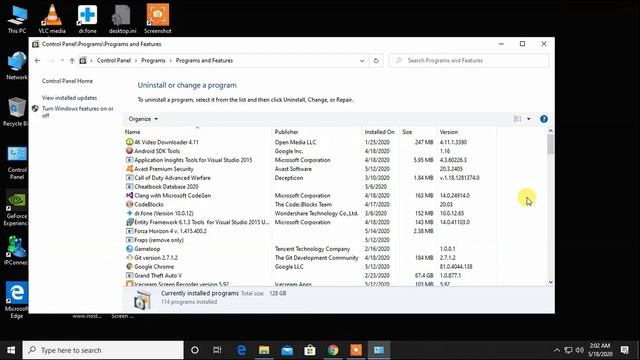
Task: Sort by Publisher column header
Action: [317, 132]
